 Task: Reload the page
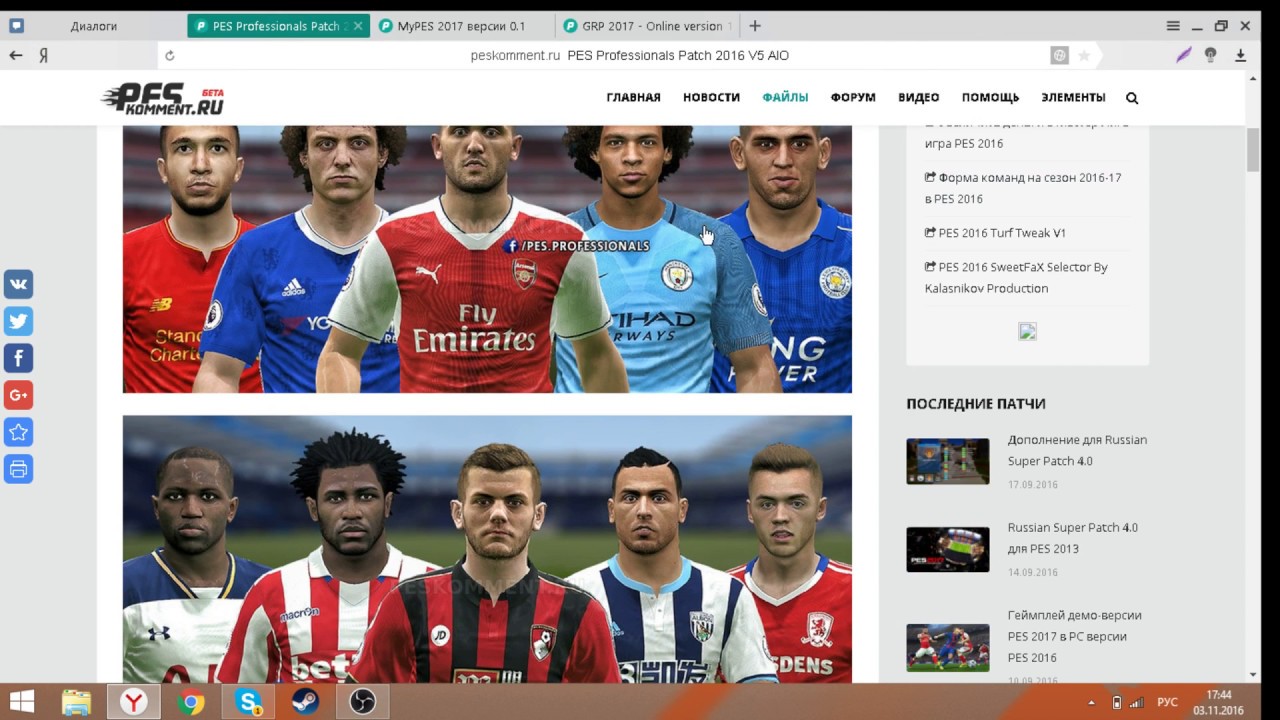(x=170, y=56)
